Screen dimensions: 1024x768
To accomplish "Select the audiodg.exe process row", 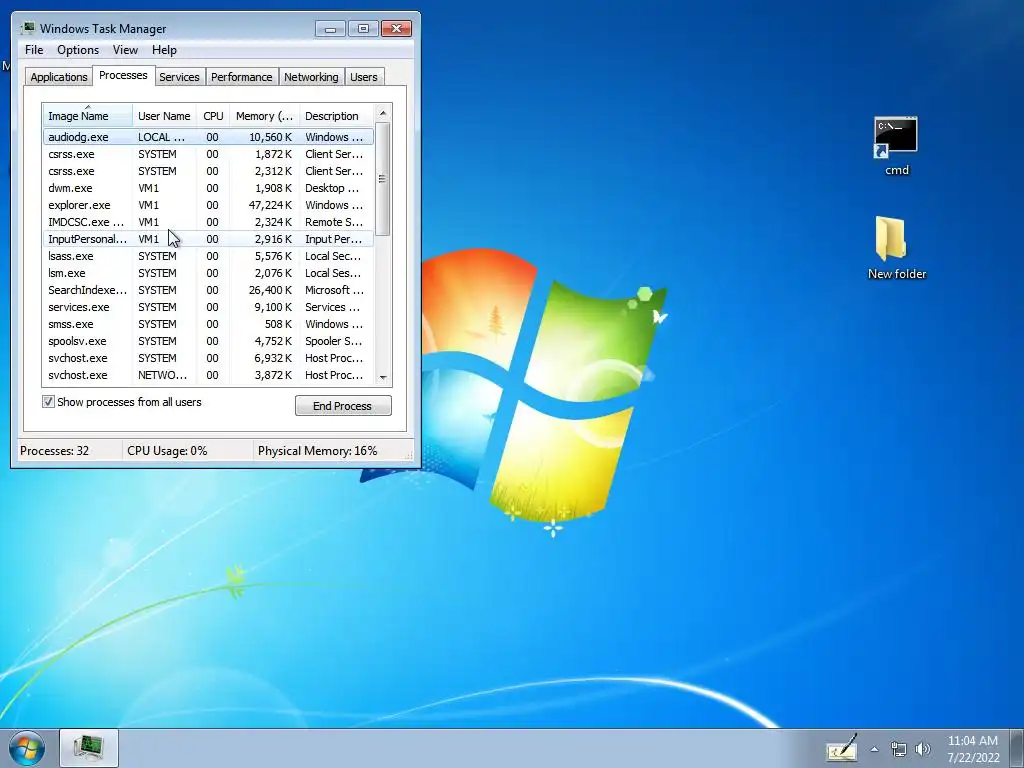I will [x=208, y=136].
